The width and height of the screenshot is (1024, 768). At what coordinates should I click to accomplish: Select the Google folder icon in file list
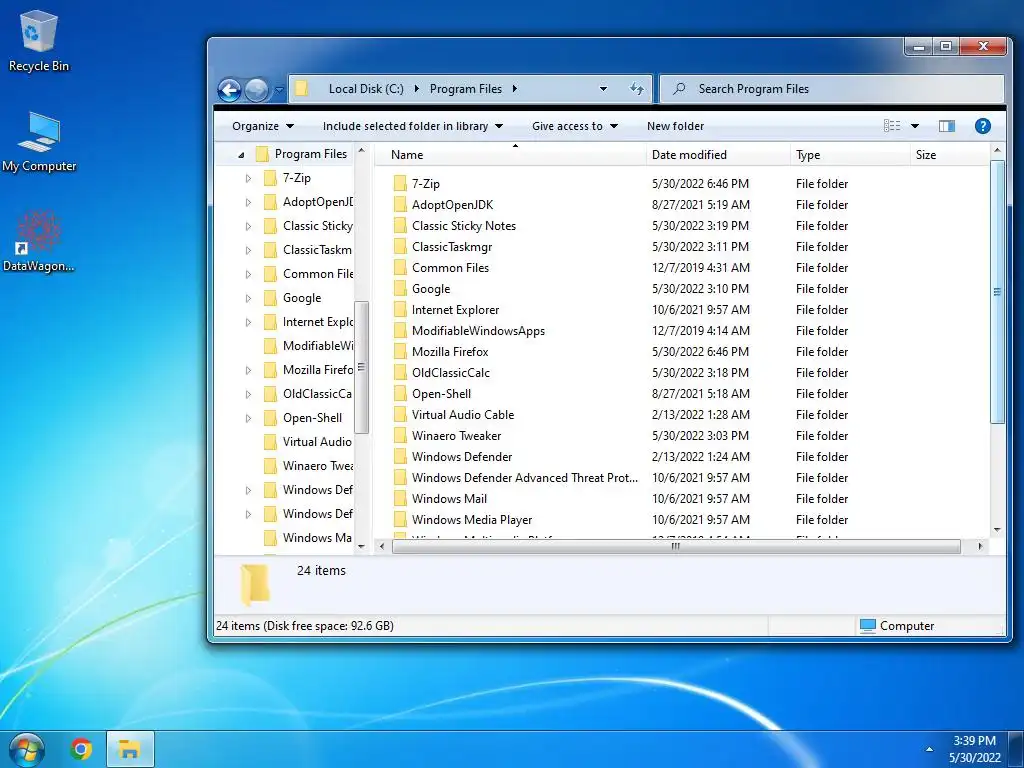coord(400,289)
